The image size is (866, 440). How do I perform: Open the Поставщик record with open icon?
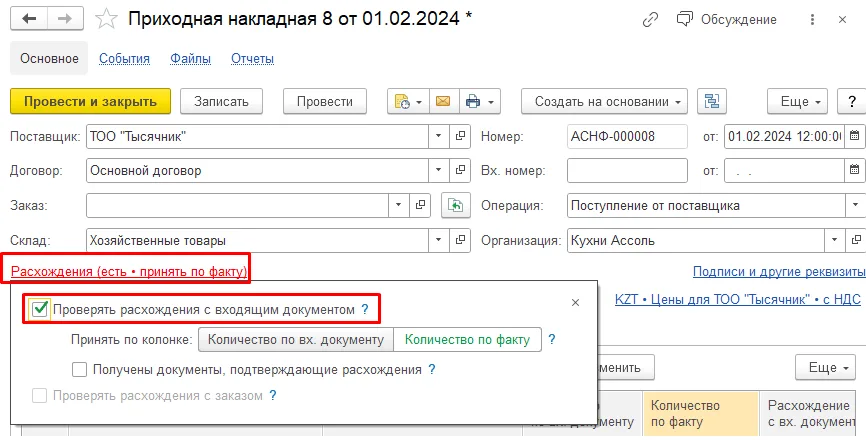pyautogui.click(x=460, y=136)
